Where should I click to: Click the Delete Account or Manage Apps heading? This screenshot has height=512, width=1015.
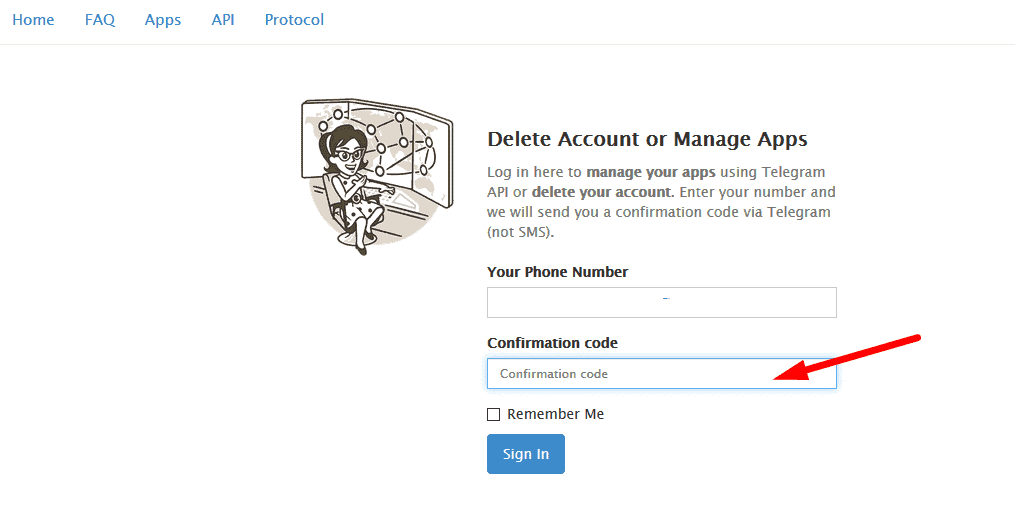tap(646, 139)
